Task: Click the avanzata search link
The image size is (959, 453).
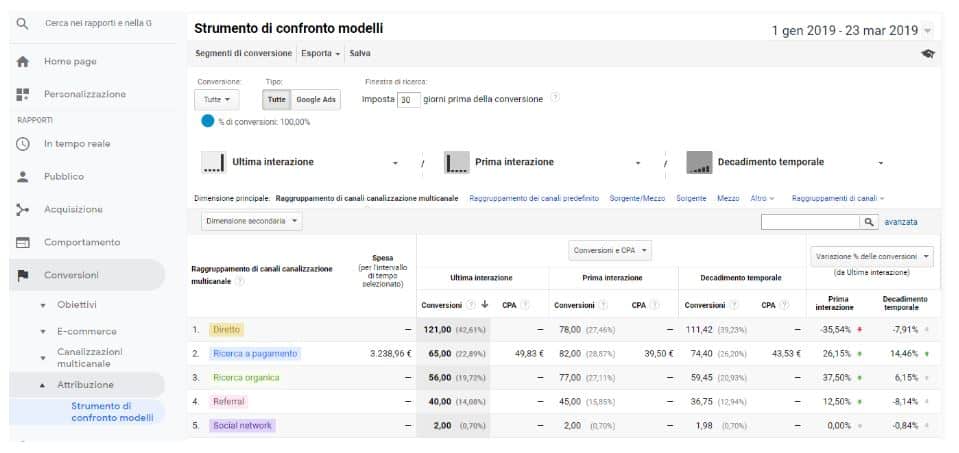Action: [x=900, y=222]
